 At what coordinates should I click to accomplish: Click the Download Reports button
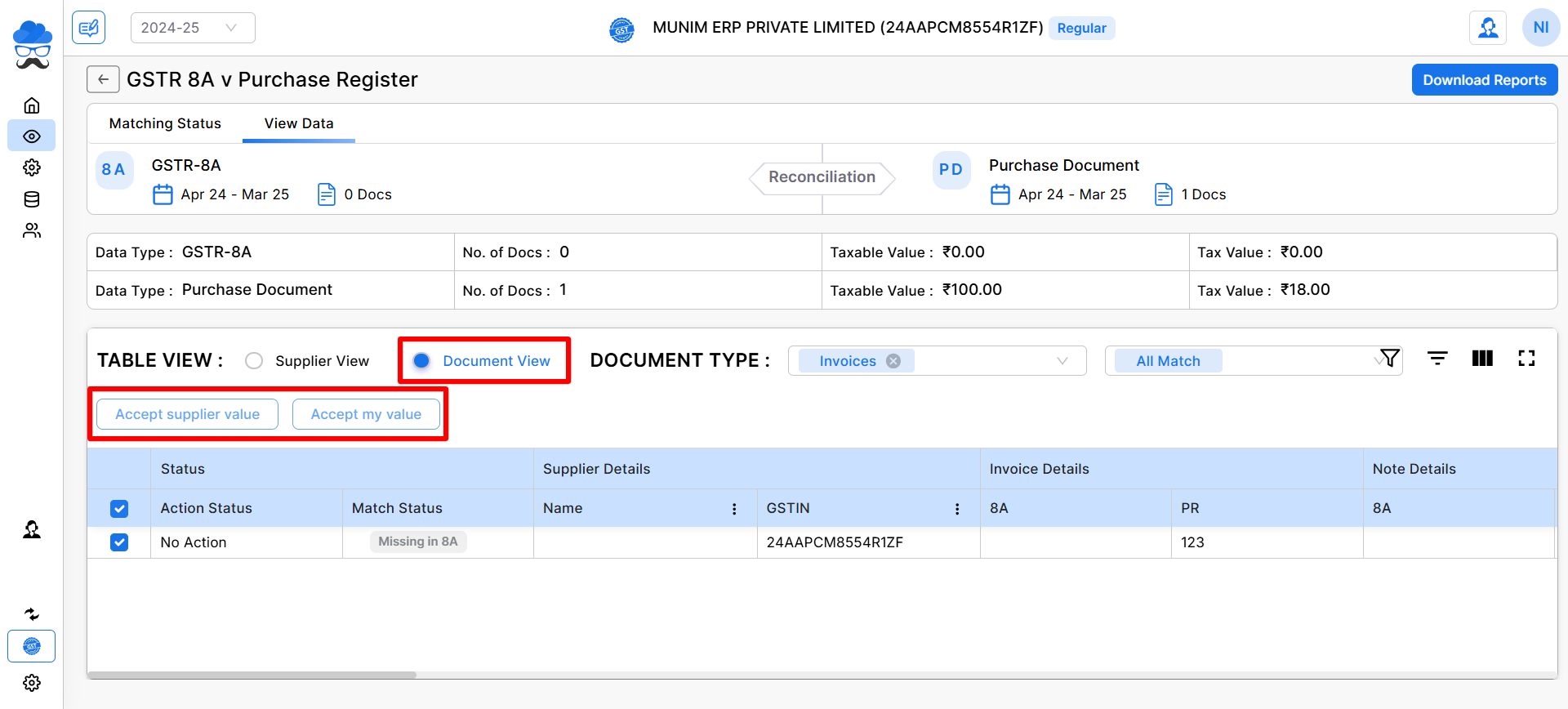click(1484, 80)
